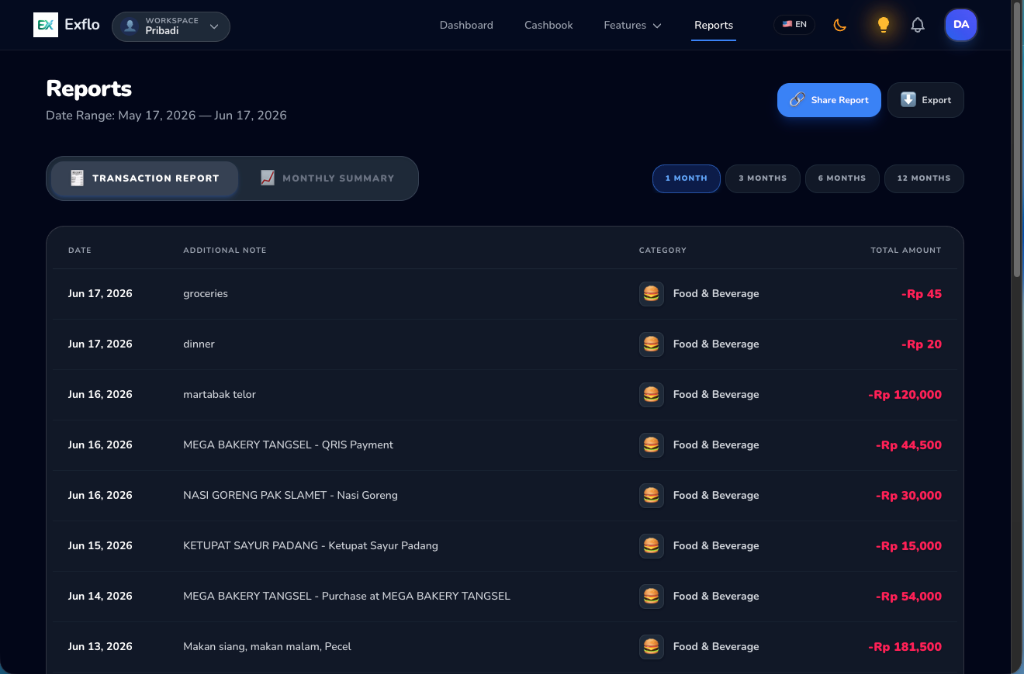The image size is (1024, 674).
Task: Click the page vertical scrollbar
Action: tap(1017, 138)
